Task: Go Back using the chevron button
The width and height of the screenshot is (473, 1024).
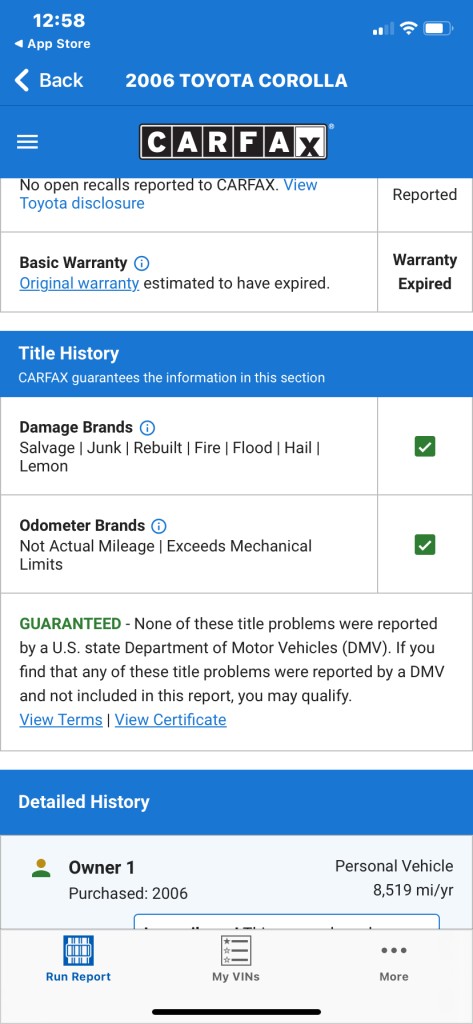Action: [49, 80]
